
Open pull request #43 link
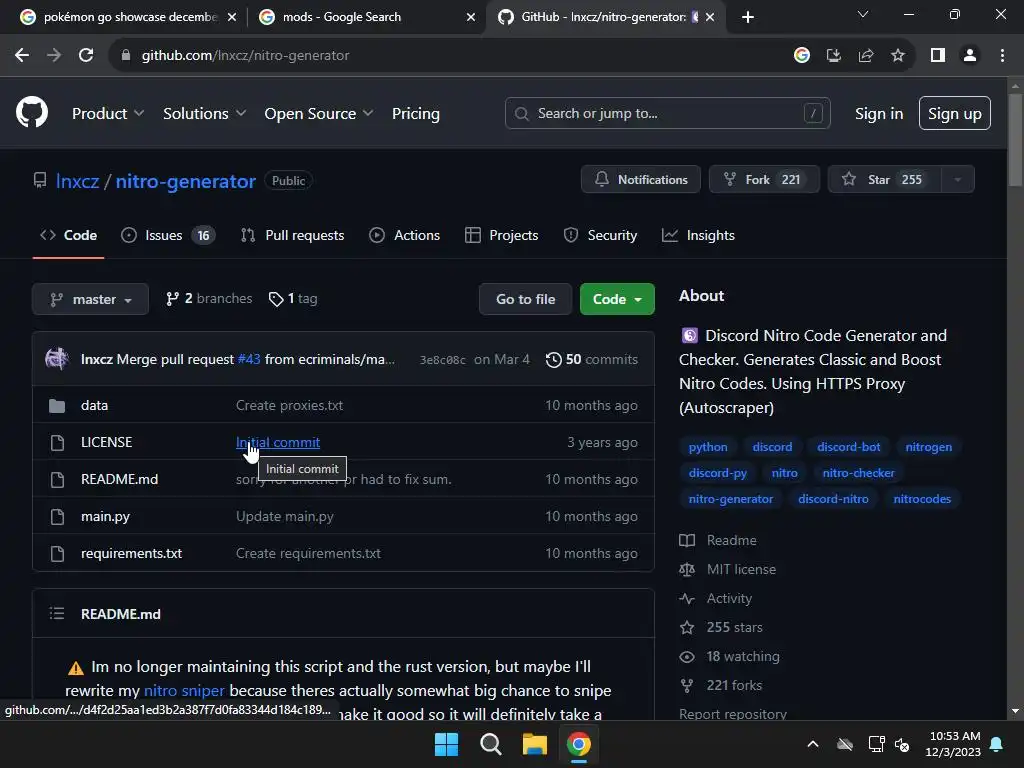(249, 360)
